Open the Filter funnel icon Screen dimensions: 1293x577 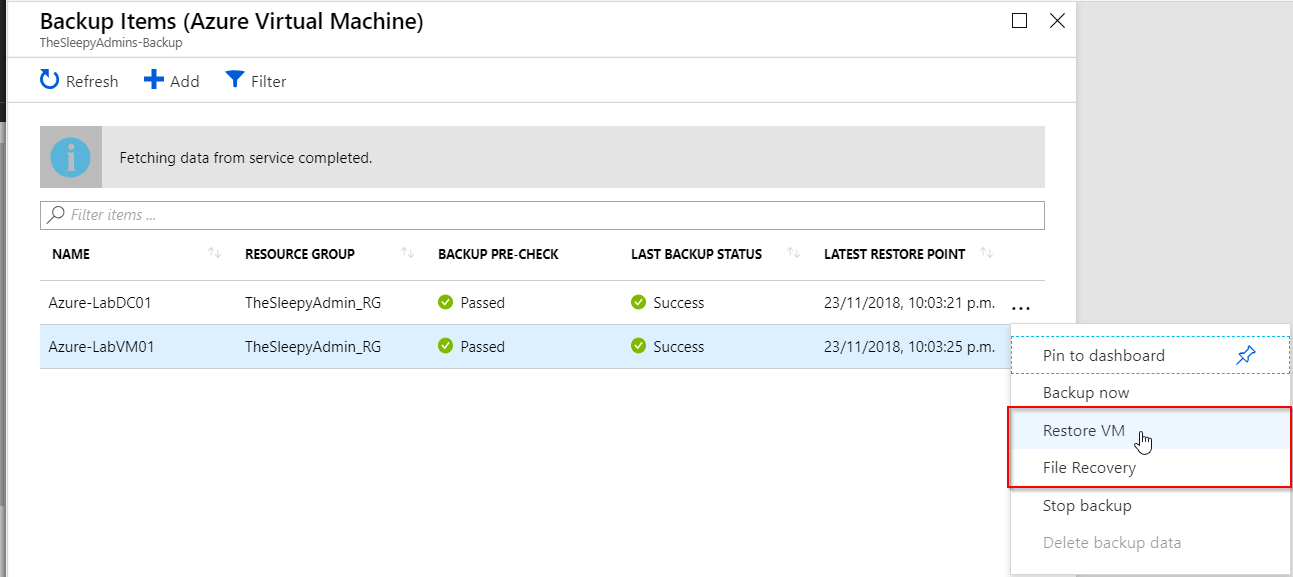coord(235,80)
